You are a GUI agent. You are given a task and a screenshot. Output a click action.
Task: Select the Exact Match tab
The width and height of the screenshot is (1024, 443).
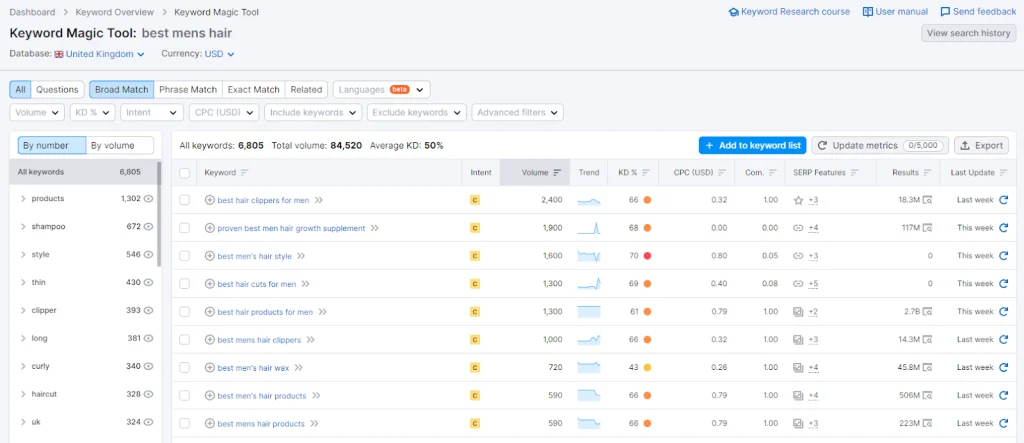coord(253,90)
